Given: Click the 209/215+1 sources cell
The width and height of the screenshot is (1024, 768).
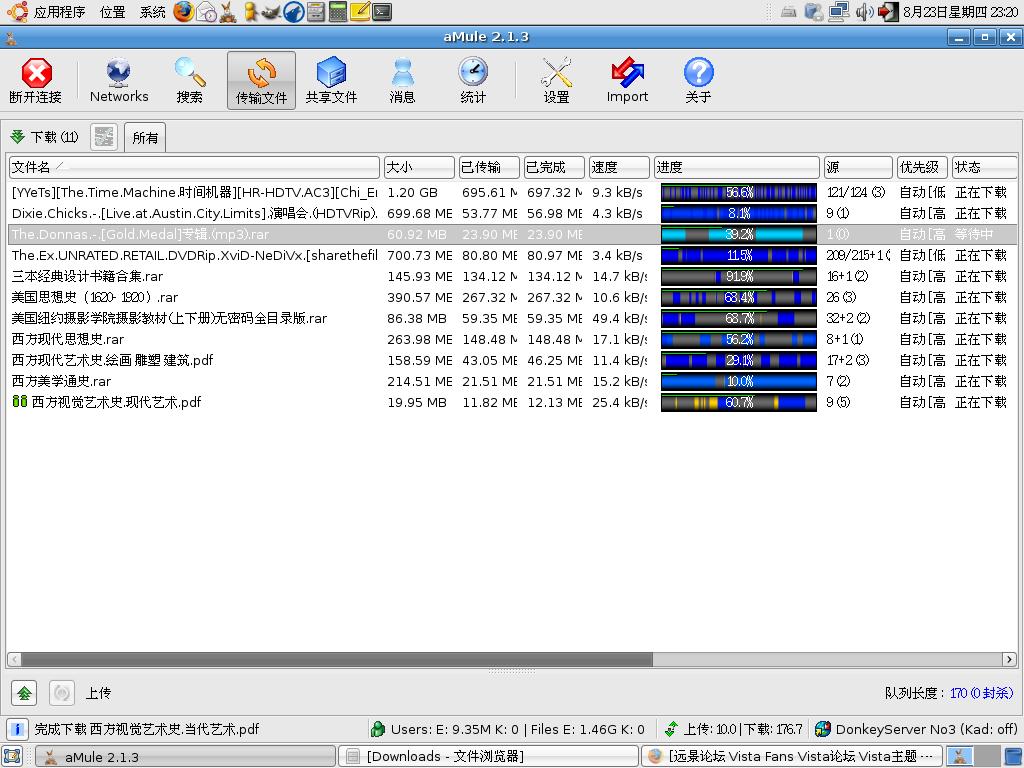Looking at the screenshot, I should [x=857, y=255].
